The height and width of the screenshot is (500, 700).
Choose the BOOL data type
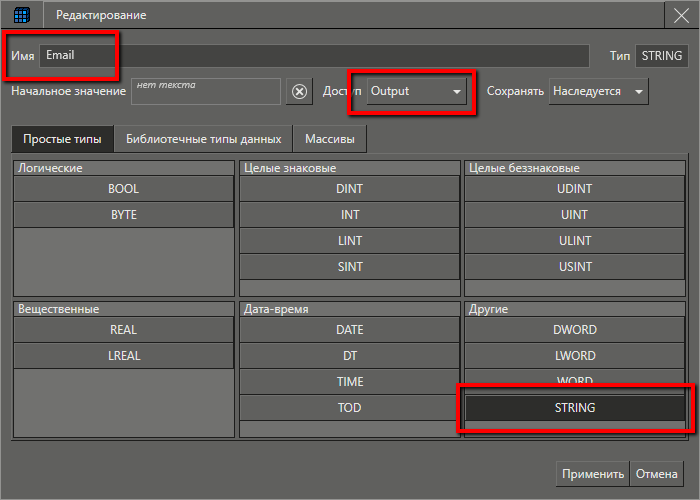[123, 188]
